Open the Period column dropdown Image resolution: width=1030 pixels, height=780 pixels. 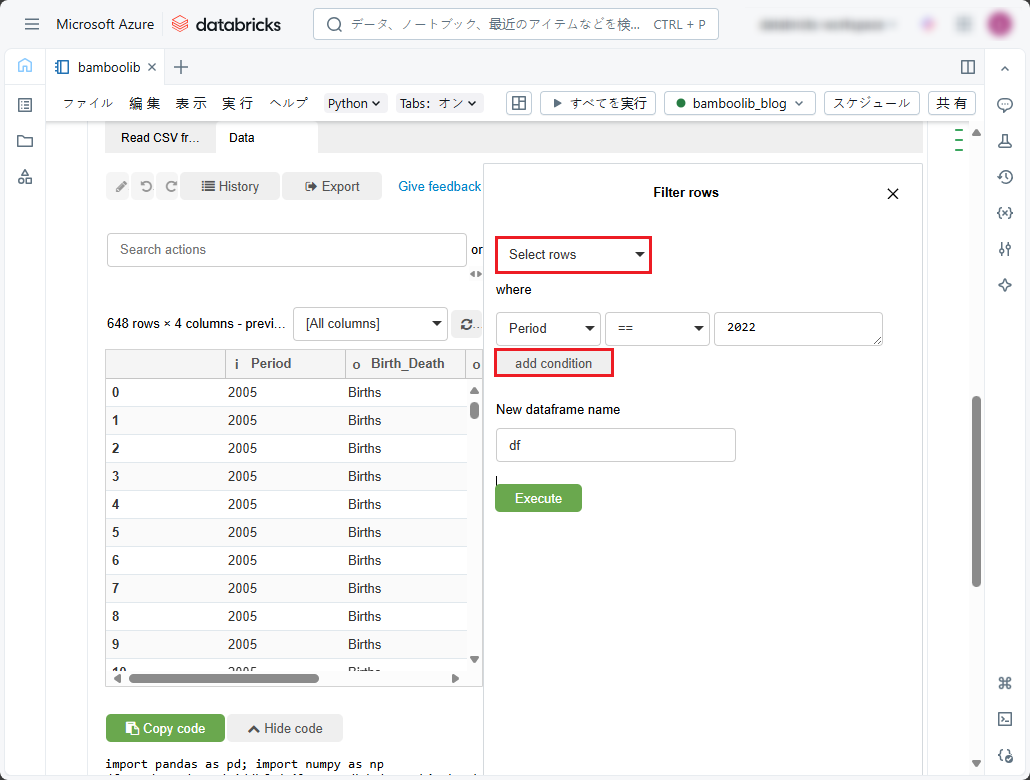548,329
